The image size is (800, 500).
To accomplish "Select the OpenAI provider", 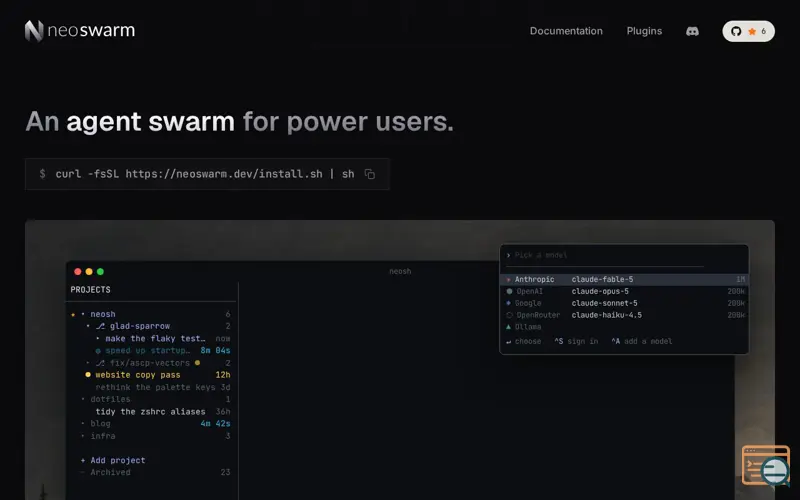I will 529,291.
